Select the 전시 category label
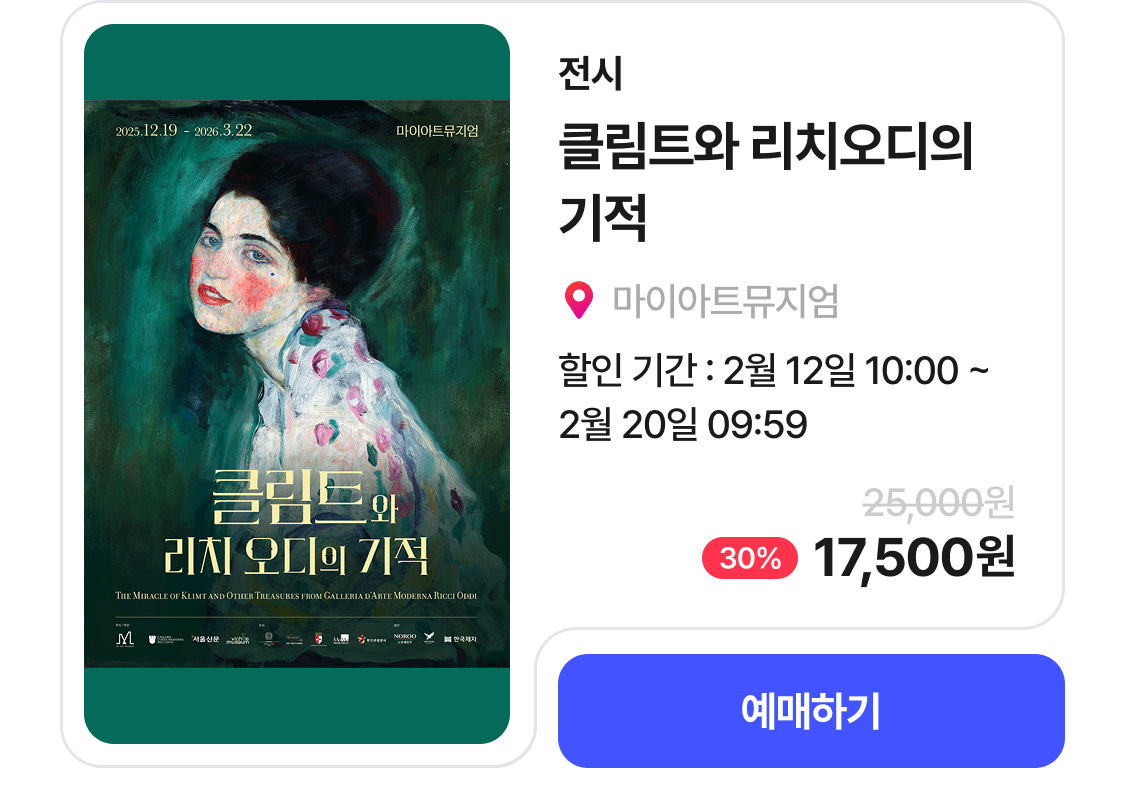 click(590, 73)
